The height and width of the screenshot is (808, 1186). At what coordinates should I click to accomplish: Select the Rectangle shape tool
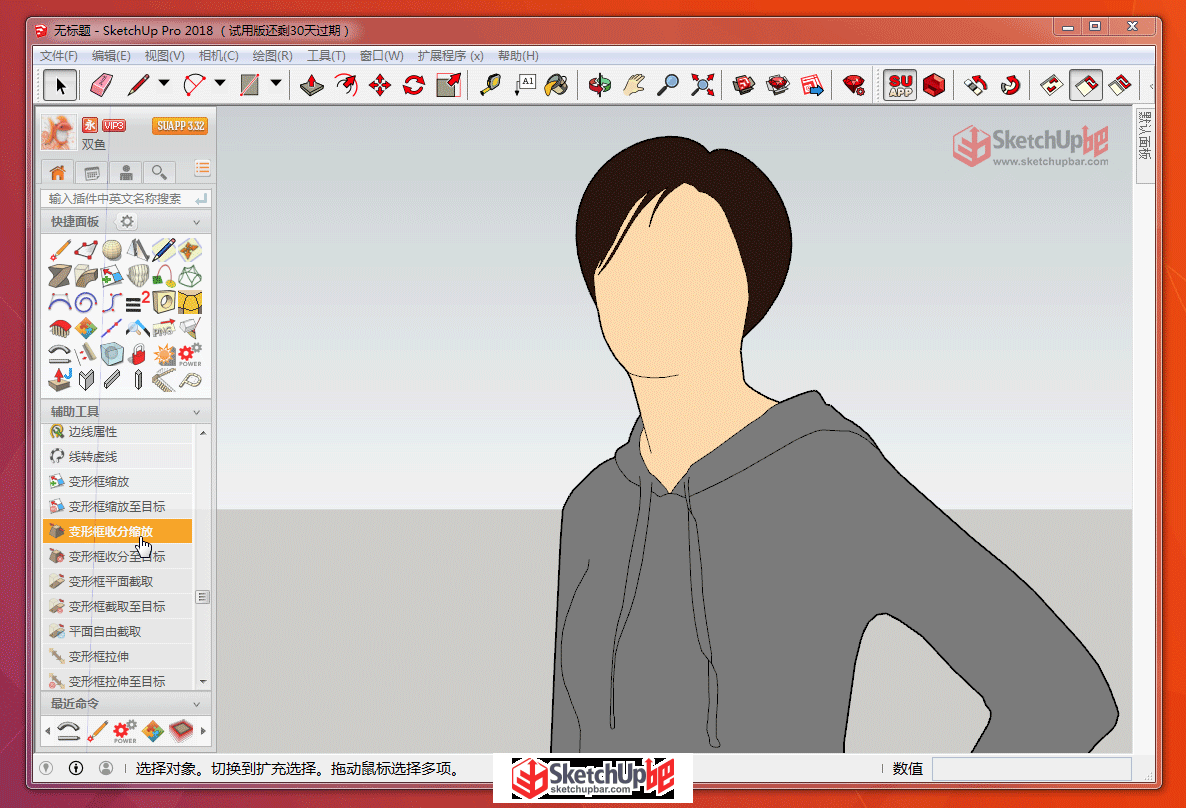pyautogui.click(x=250, y=85)
